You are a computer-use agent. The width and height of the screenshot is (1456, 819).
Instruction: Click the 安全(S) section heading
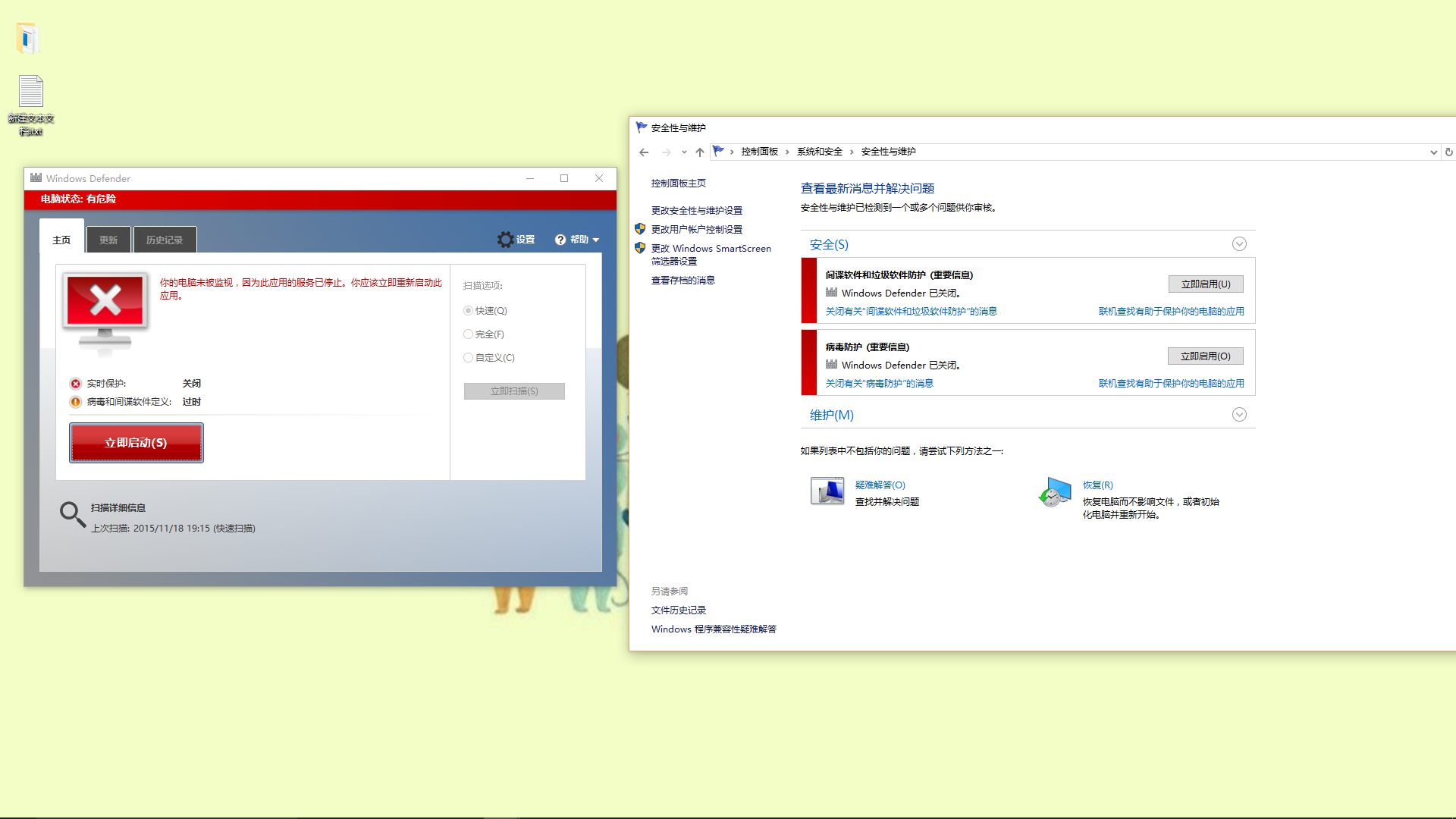[x=829, y=245]
